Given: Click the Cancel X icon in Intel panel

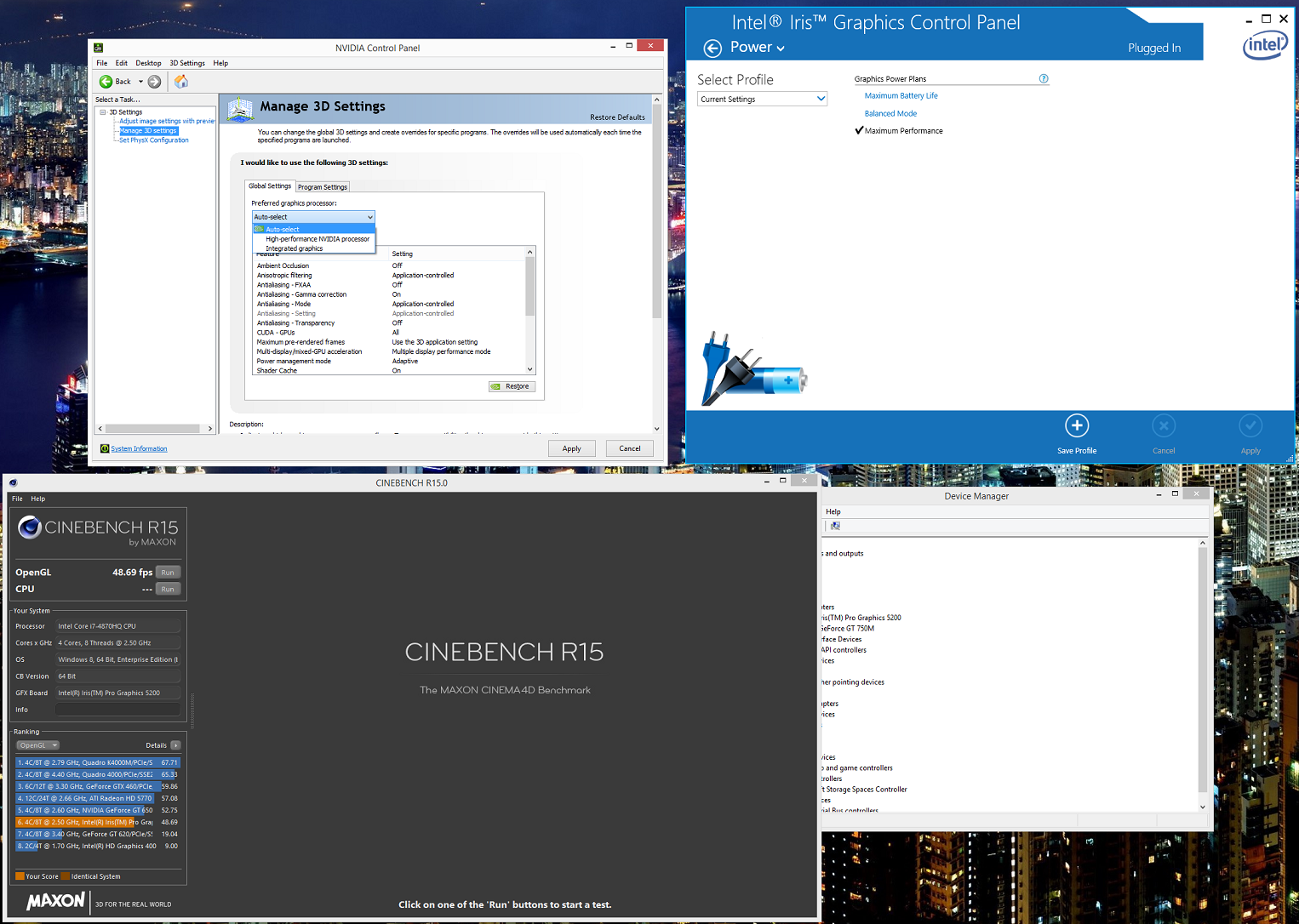Looking at the screenshot, I should (1164, 425).
